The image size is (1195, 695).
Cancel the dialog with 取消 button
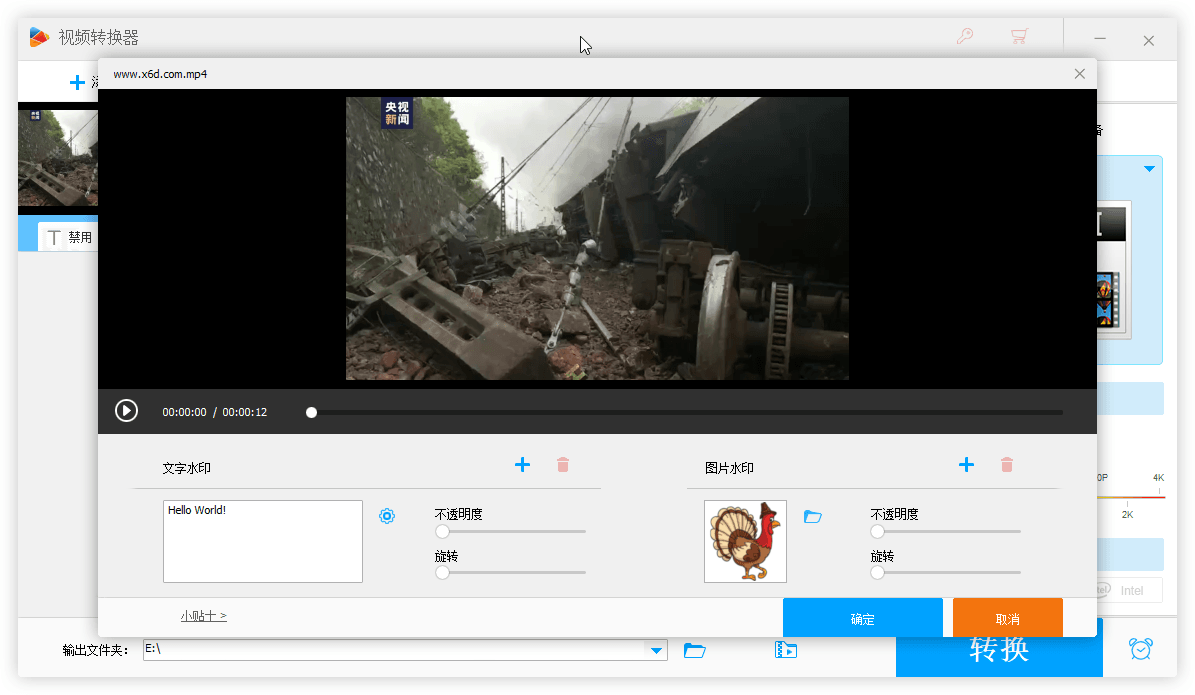pos(1007,617)
